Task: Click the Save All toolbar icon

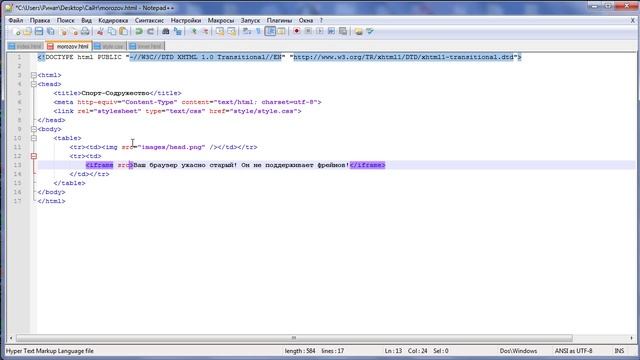Action: pos(51,31)
